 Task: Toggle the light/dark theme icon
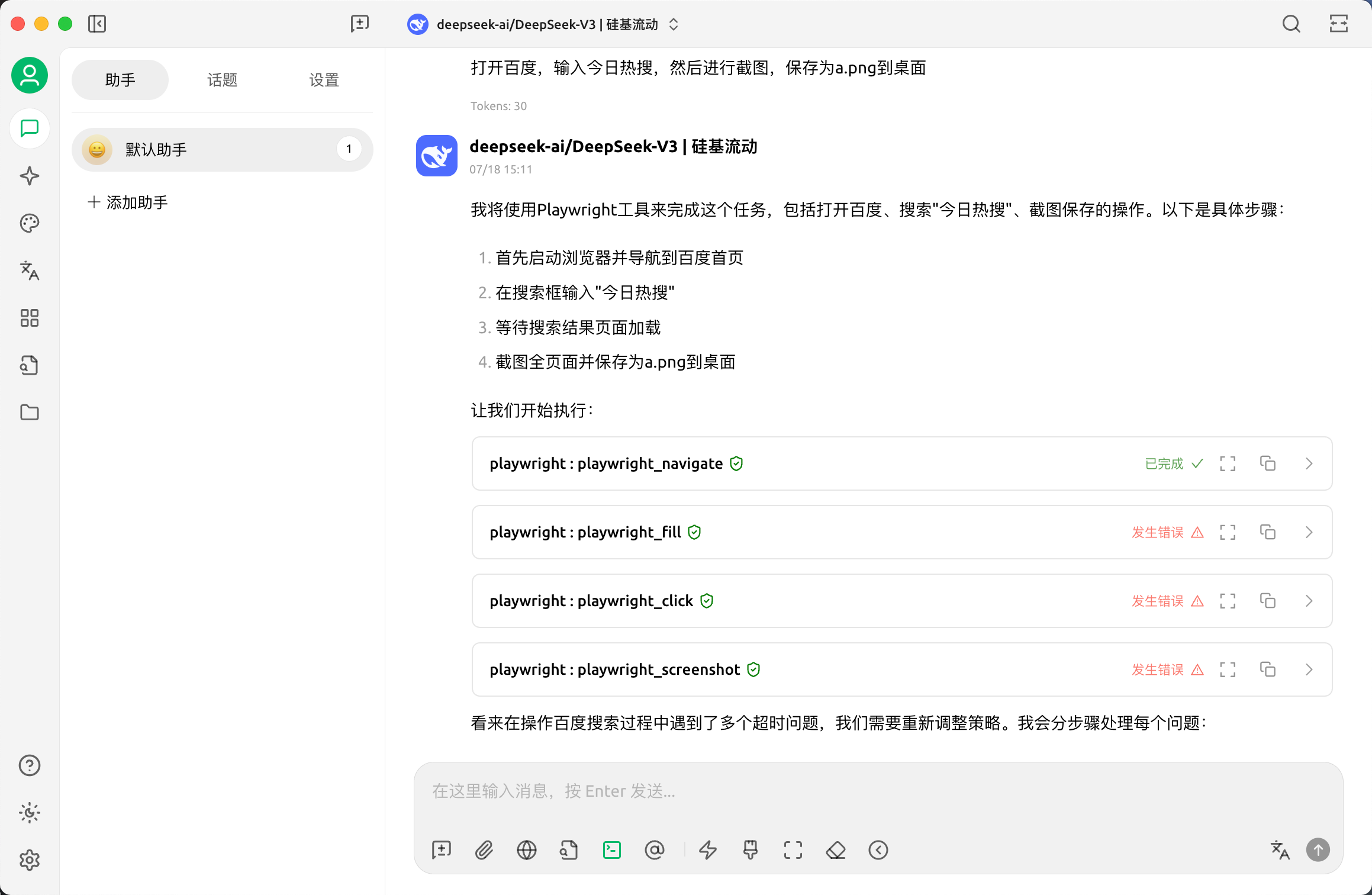coord(30,813)
